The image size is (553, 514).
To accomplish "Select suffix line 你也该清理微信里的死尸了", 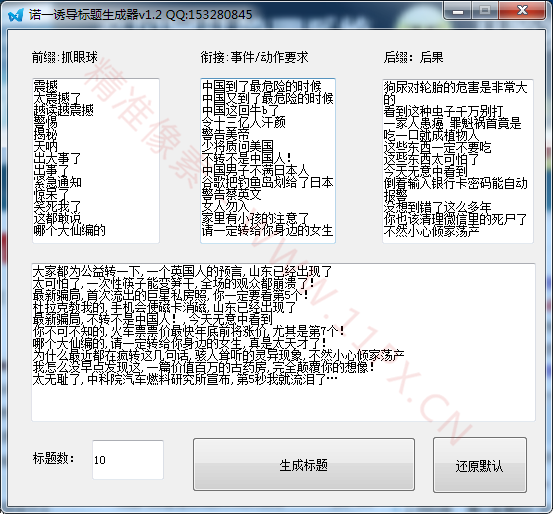I will point(456,219).
